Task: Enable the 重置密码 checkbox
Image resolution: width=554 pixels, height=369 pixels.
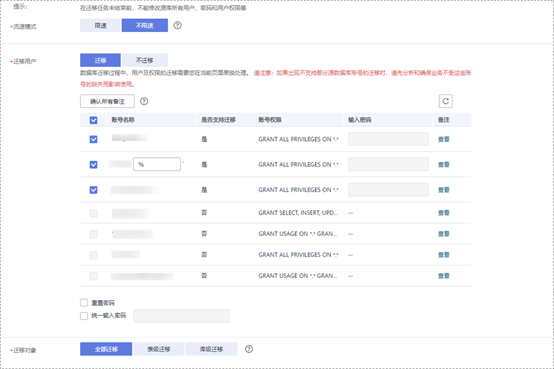Action: point(84,303)
